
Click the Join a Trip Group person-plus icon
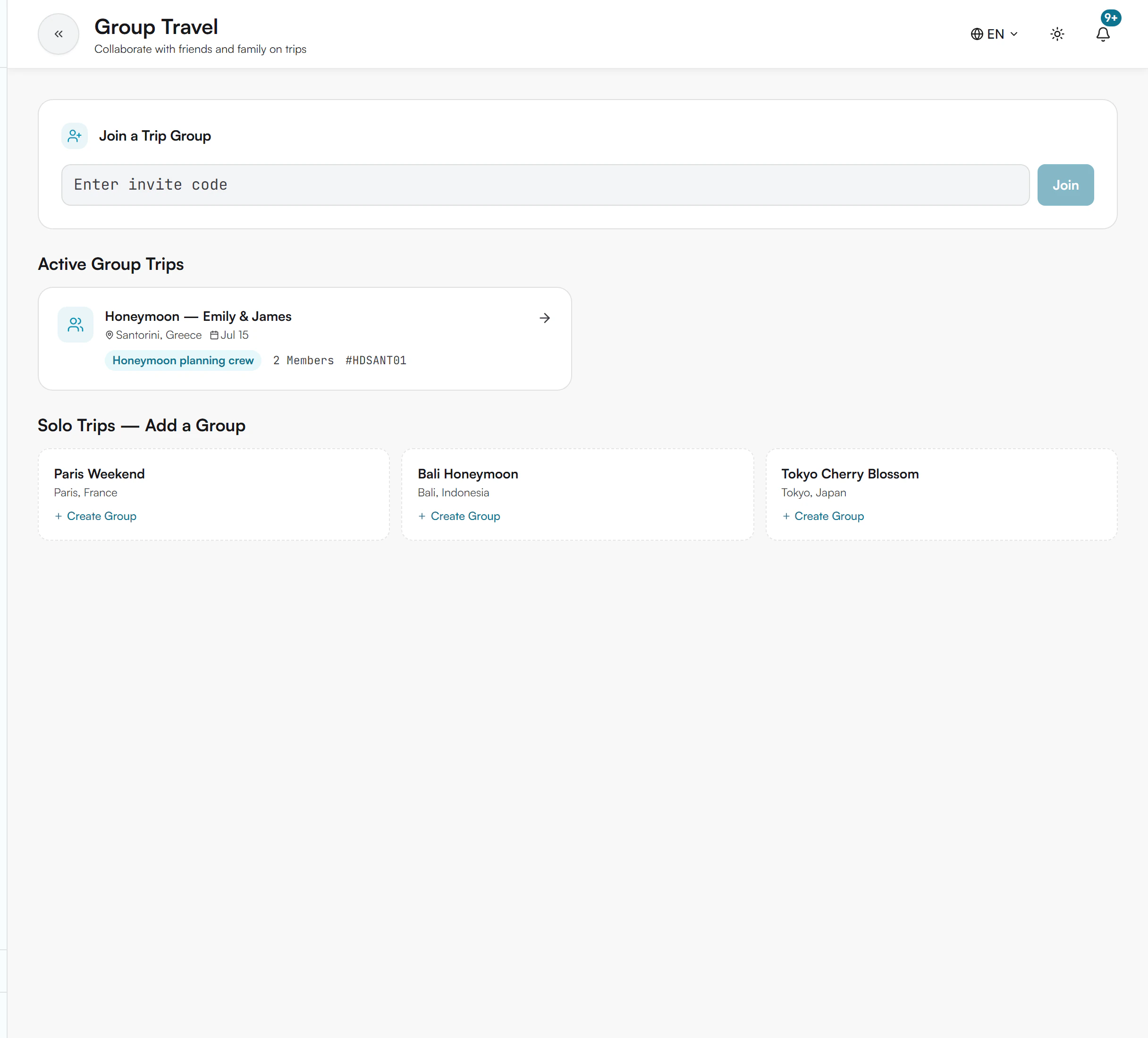[x=75, y=136]
